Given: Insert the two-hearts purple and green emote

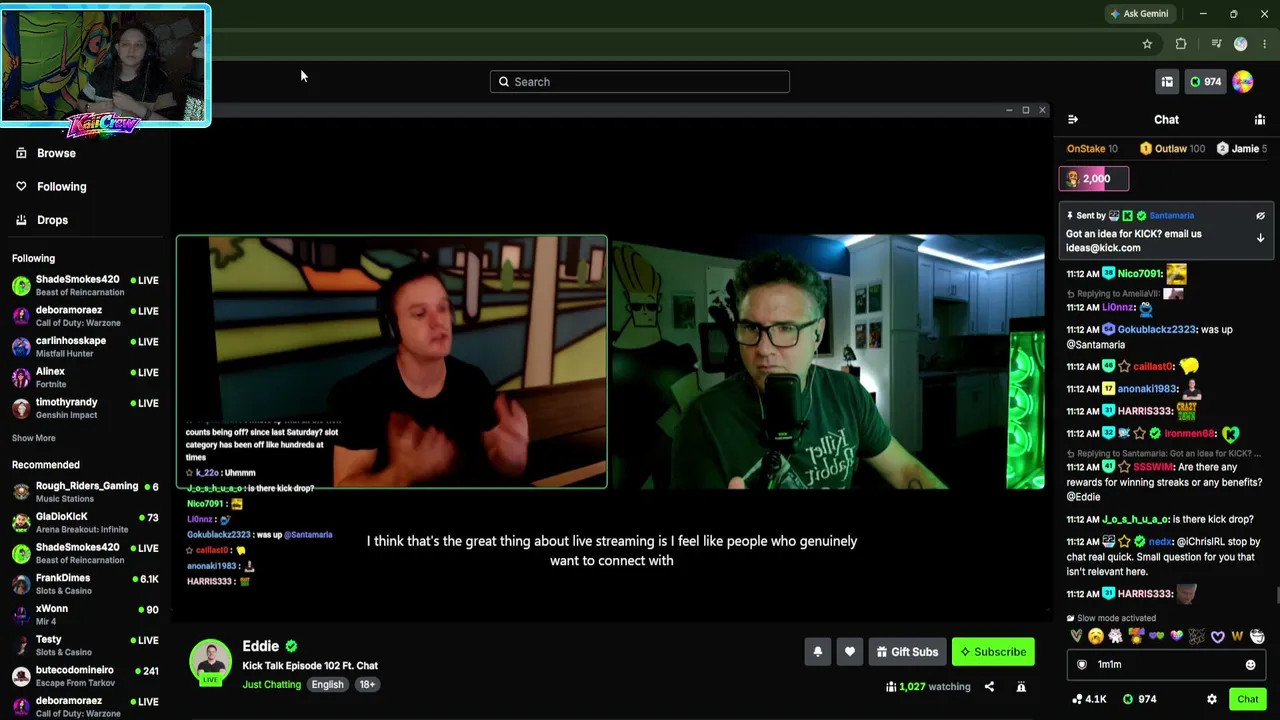Looking at the screenshot, I should [x=1157, y=637].
